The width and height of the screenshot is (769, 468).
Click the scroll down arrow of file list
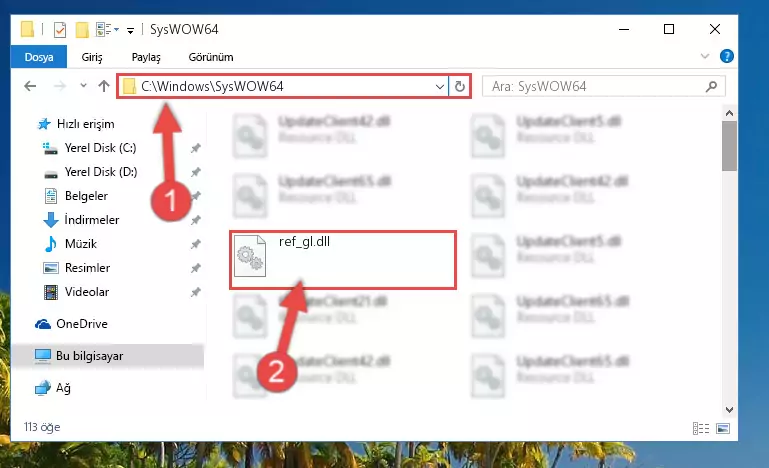coord(729,410)
